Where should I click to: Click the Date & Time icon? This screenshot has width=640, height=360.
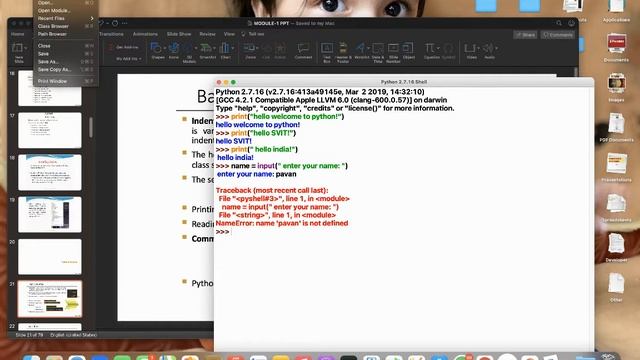coord(378,48)
